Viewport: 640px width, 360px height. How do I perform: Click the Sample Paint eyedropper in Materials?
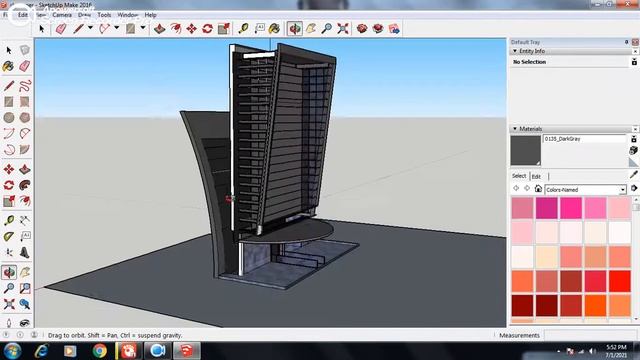coord(633,175)
